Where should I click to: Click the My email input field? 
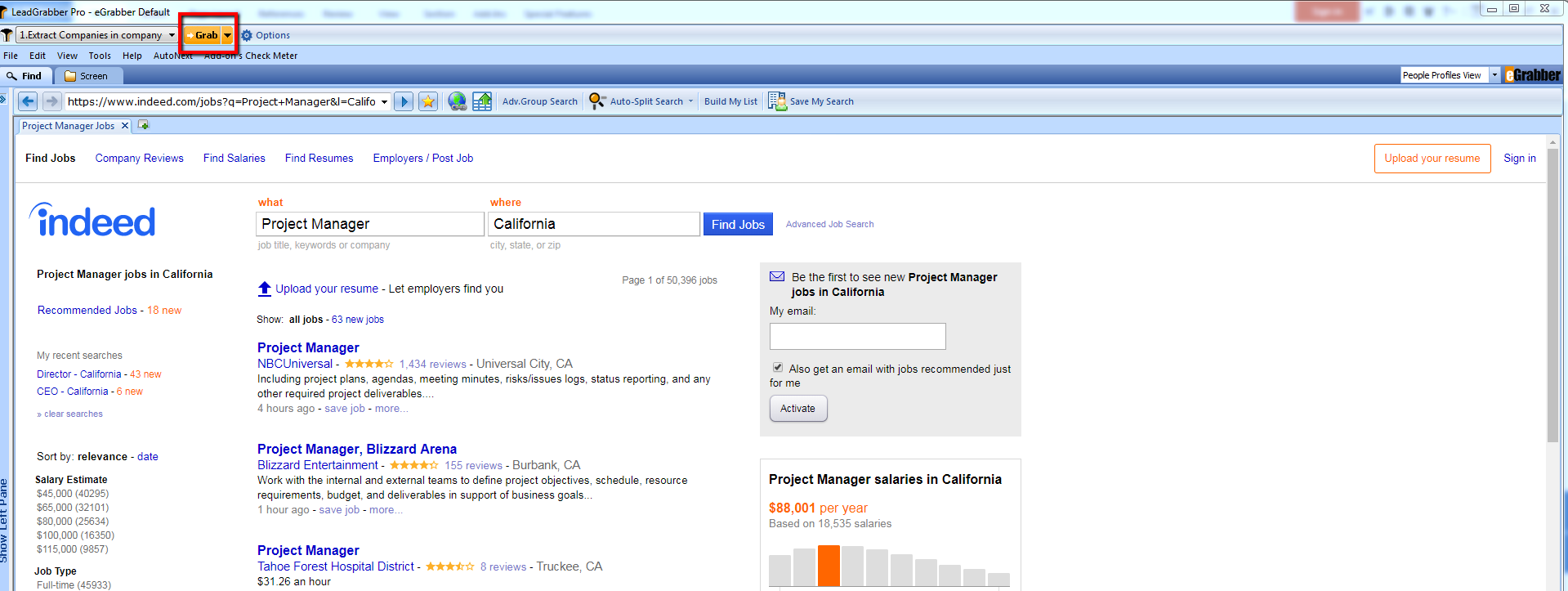857,336
